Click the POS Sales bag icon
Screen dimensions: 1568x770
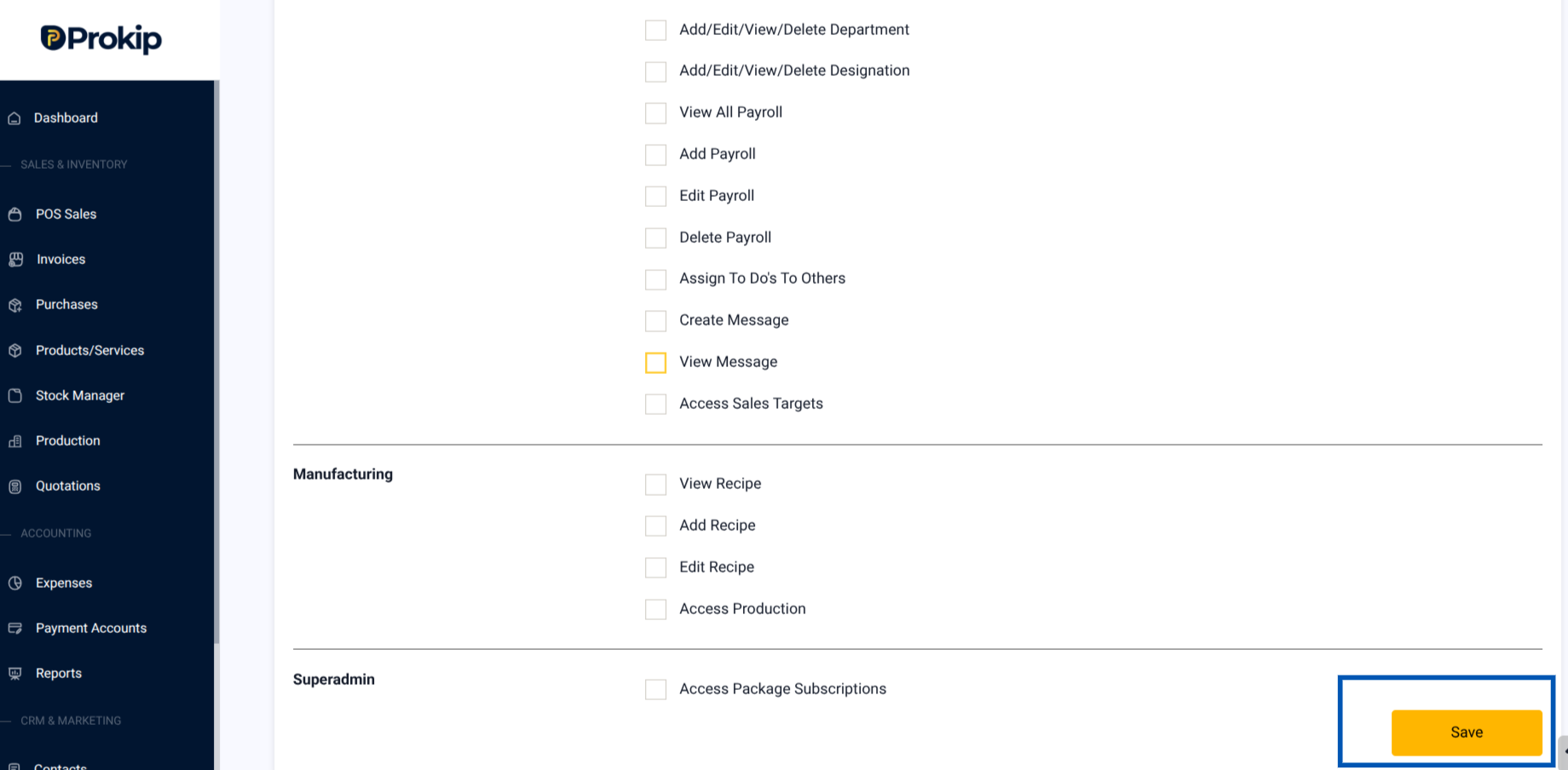coord(14,215)
